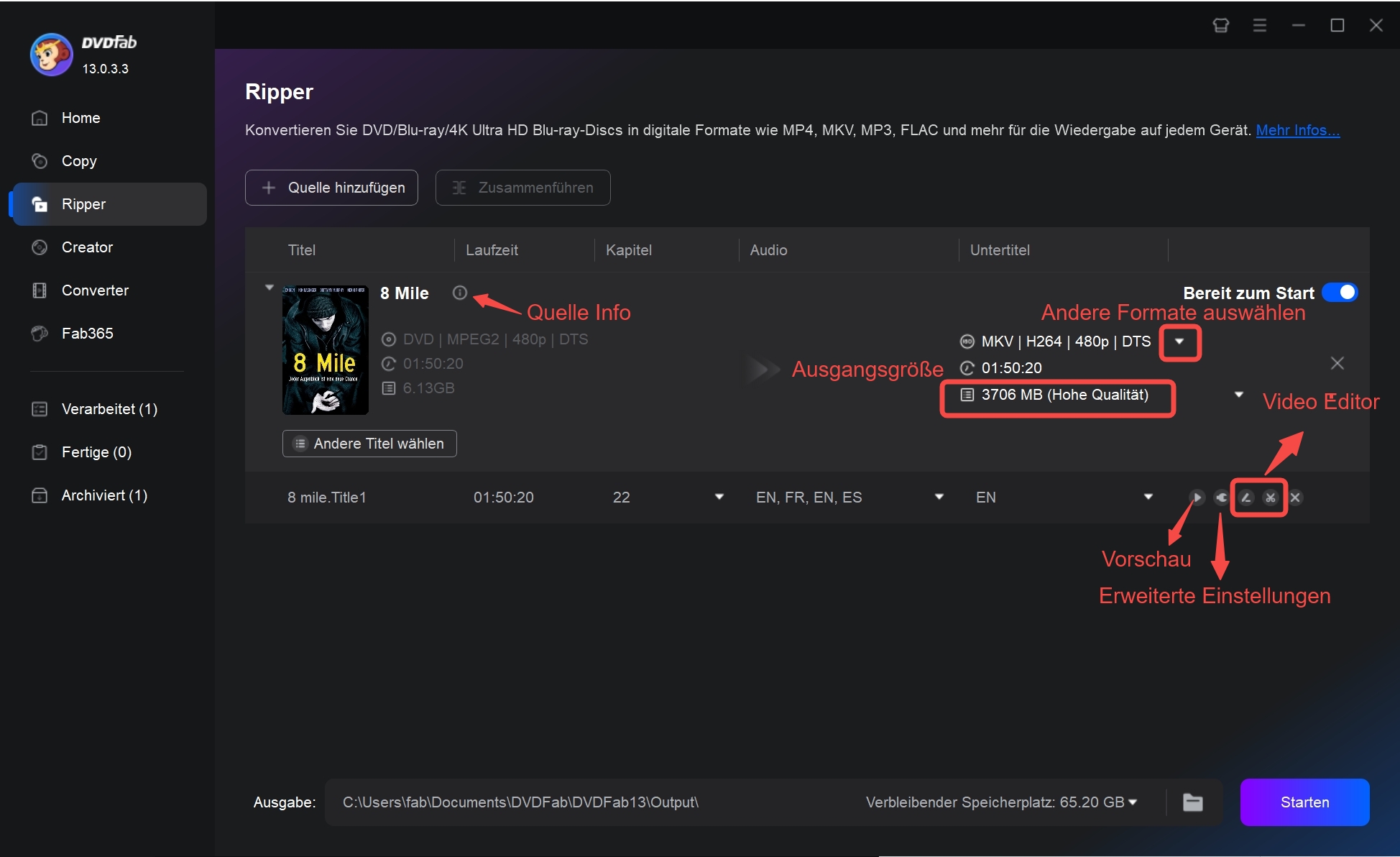1400x857 pixels.
Task: Open the trim scissors icon
Action: (x=1271, y=498)
